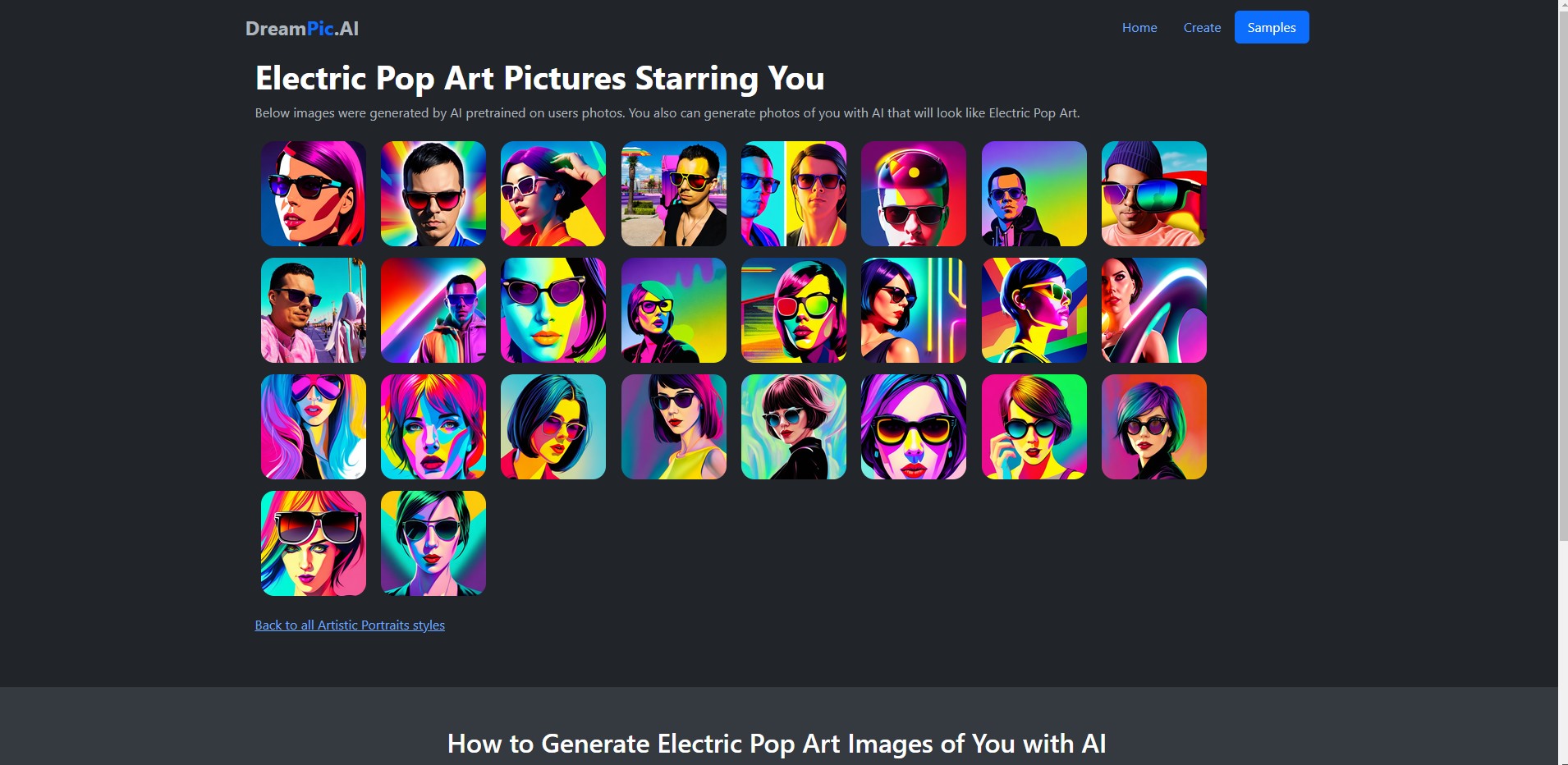View man in pink shirt at the beach
Screen dimensions: 1568x765
(314, 310)
